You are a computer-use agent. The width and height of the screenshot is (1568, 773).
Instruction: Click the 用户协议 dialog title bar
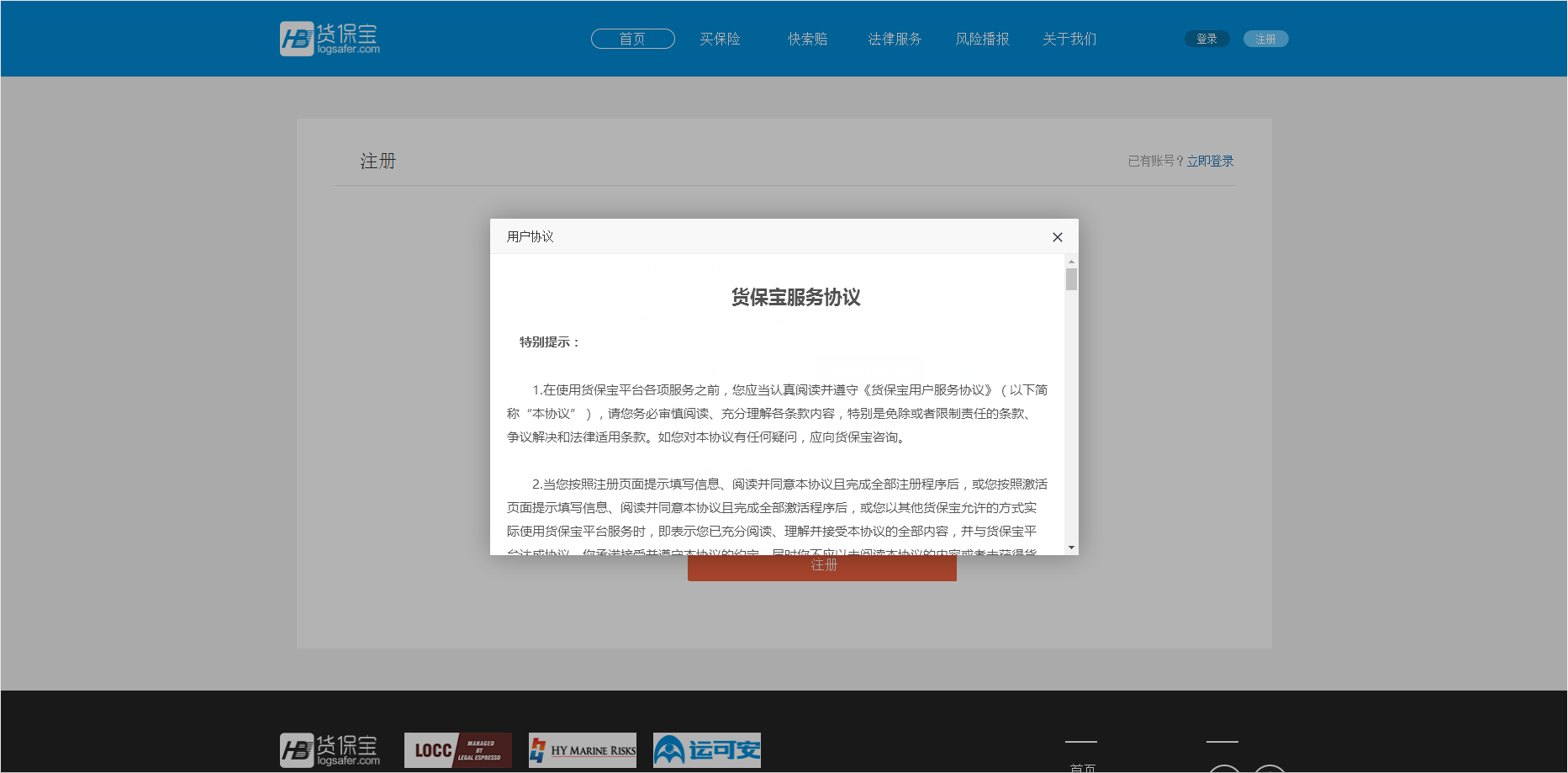pyautogui.click(x=757, y=236)
